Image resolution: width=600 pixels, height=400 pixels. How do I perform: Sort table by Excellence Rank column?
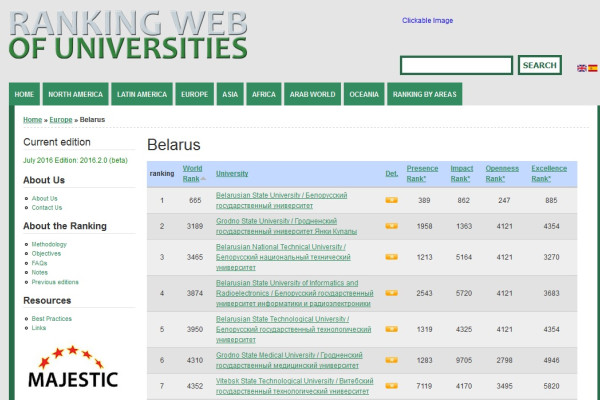549,174
